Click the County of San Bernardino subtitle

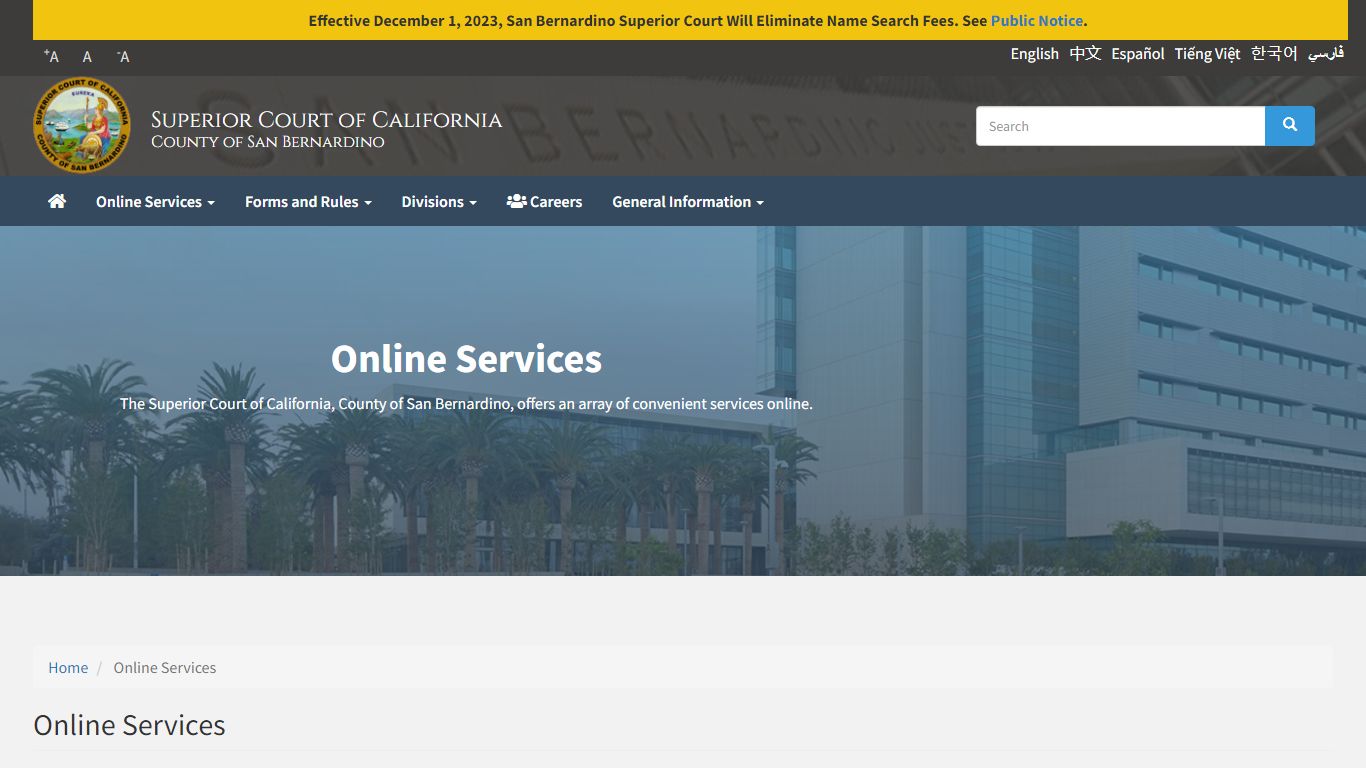pos(268,142)
